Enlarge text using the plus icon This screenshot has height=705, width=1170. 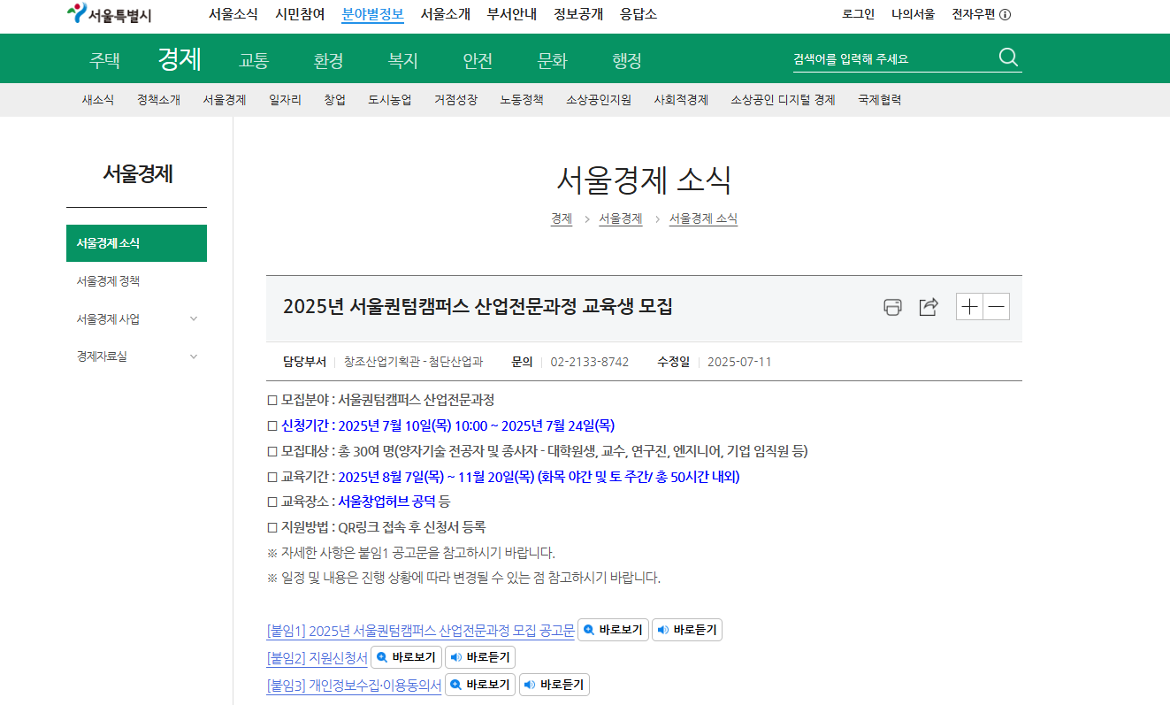point(968,307)
